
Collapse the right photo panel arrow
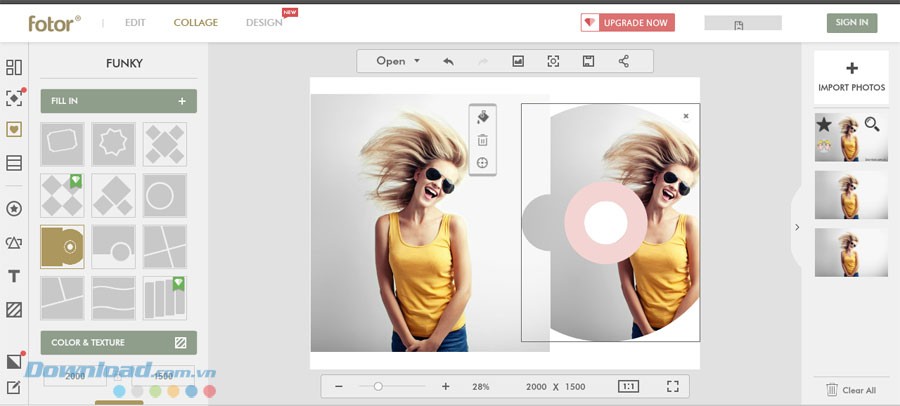[x=797, y=227]
